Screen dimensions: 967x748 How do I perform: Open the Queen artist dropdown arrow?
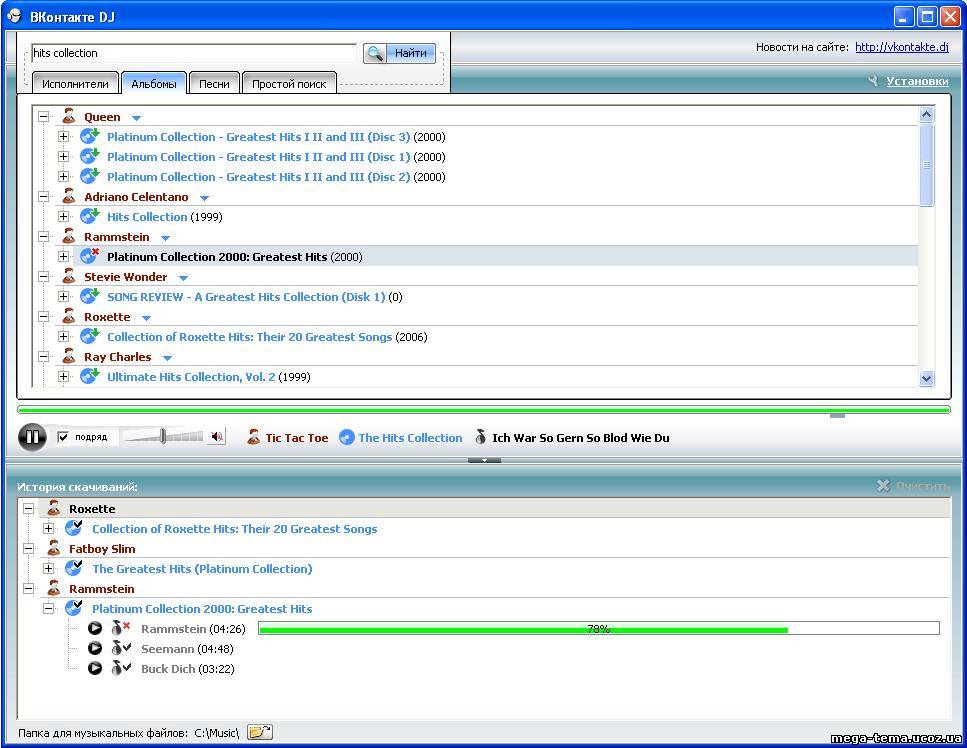[136, 118]
